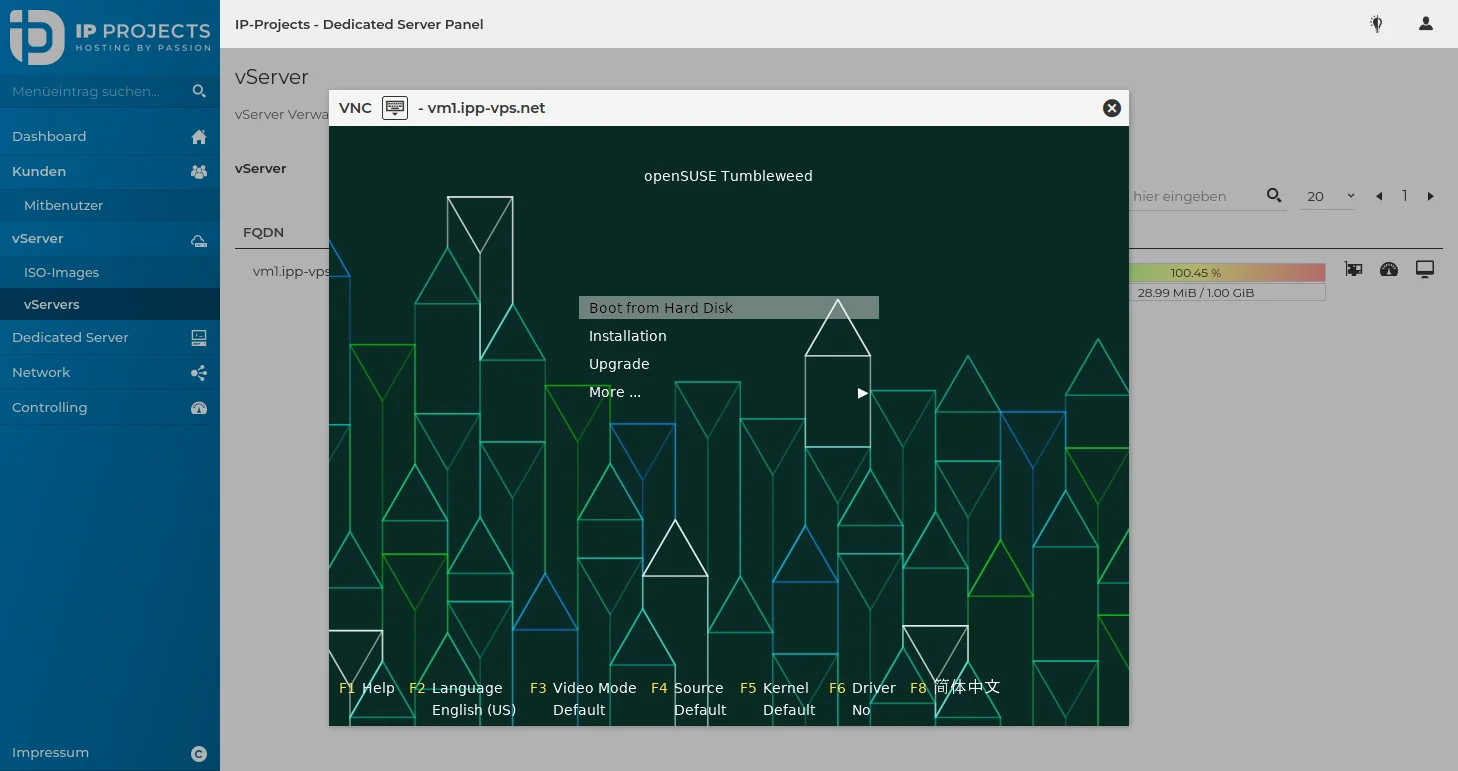Select the Upgrade boot entry
Viewport: 1458px width, 771px height.
point(618,363)
